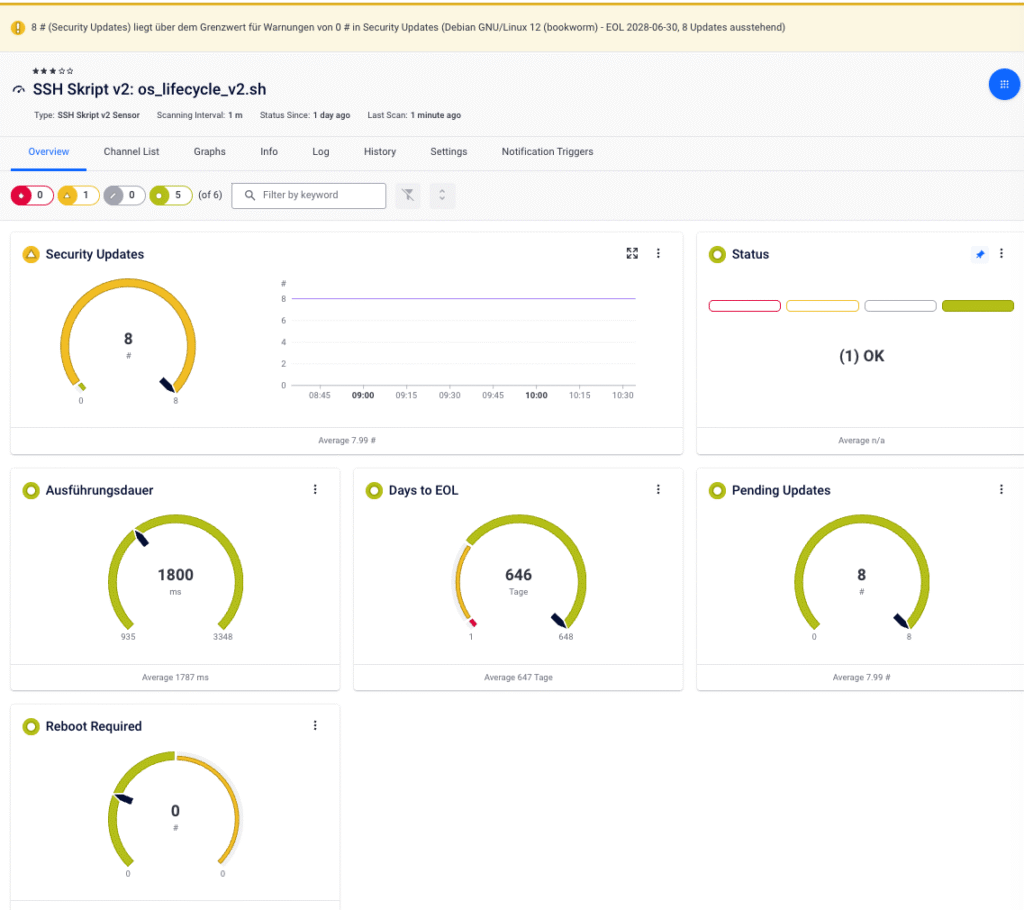Click the warning icon in yellow banner
1024x910 pixels.
coord(18,27)
